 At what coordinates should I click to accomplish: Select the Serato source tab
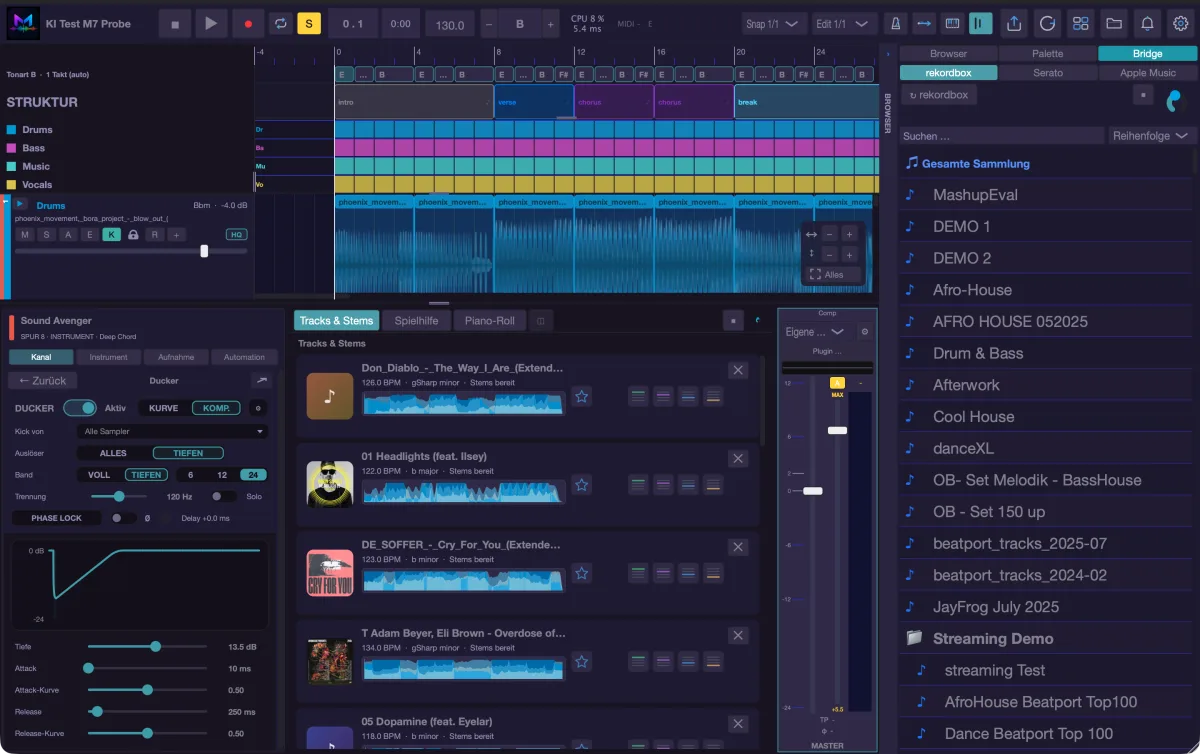point(1047,73)
